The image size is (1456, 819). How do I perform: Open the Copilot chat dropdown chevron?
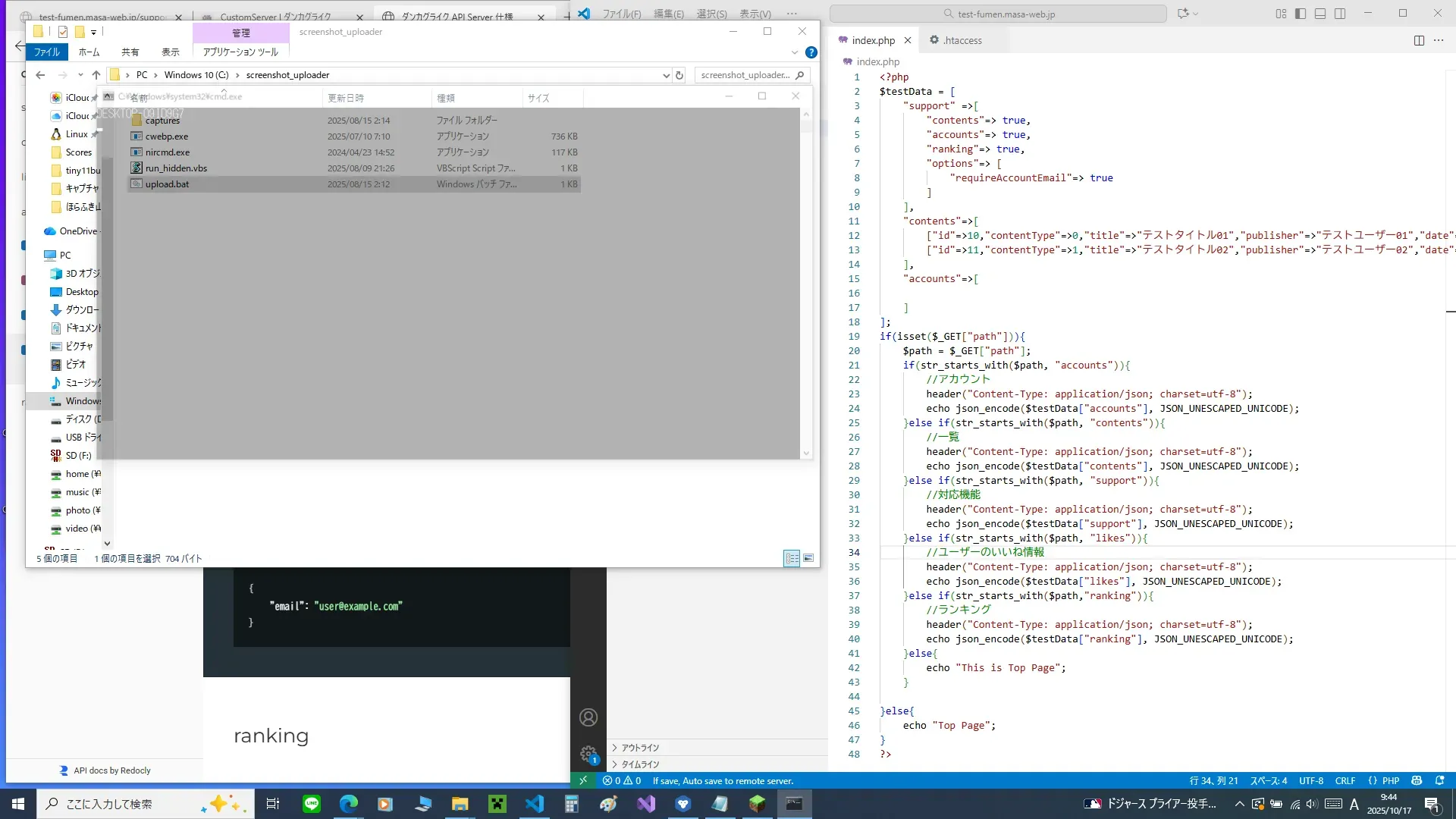pos(1196,14)
